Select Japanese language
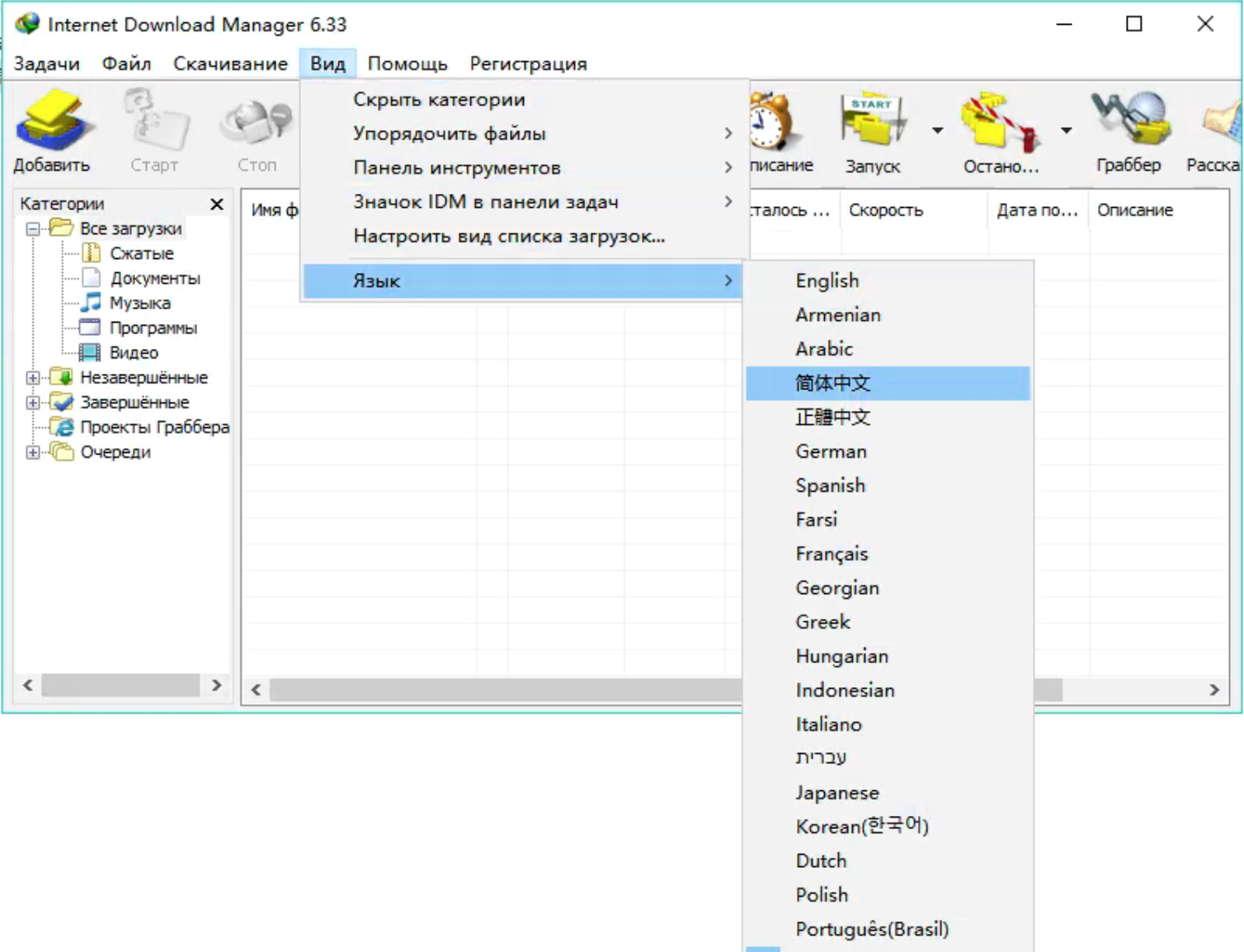The width and height of the screenshot is (1244, 952). click(888, 792)
